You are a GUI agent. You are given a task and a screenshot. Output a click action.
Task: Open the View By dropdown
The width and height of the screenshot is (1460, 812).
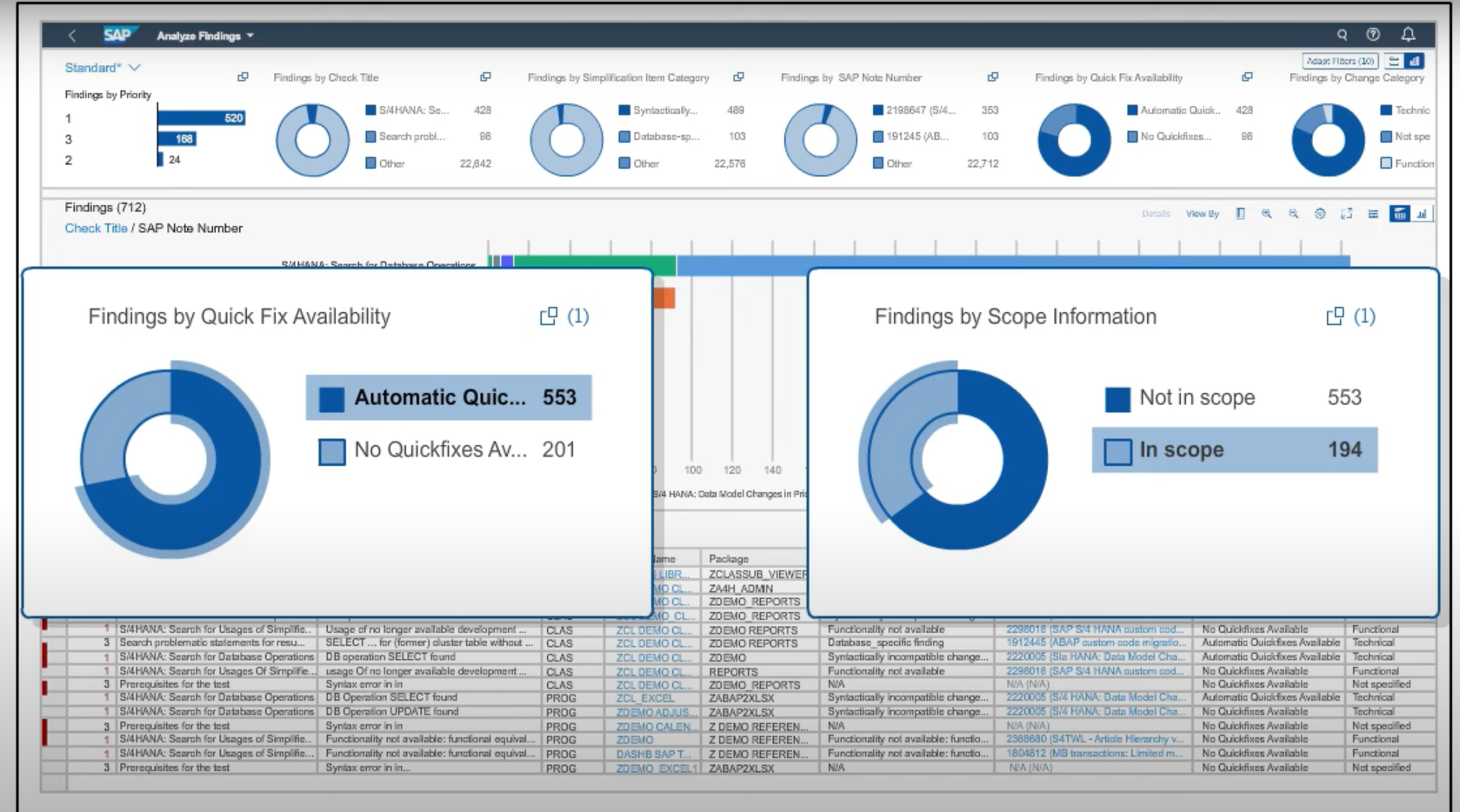coord(1203,213)
